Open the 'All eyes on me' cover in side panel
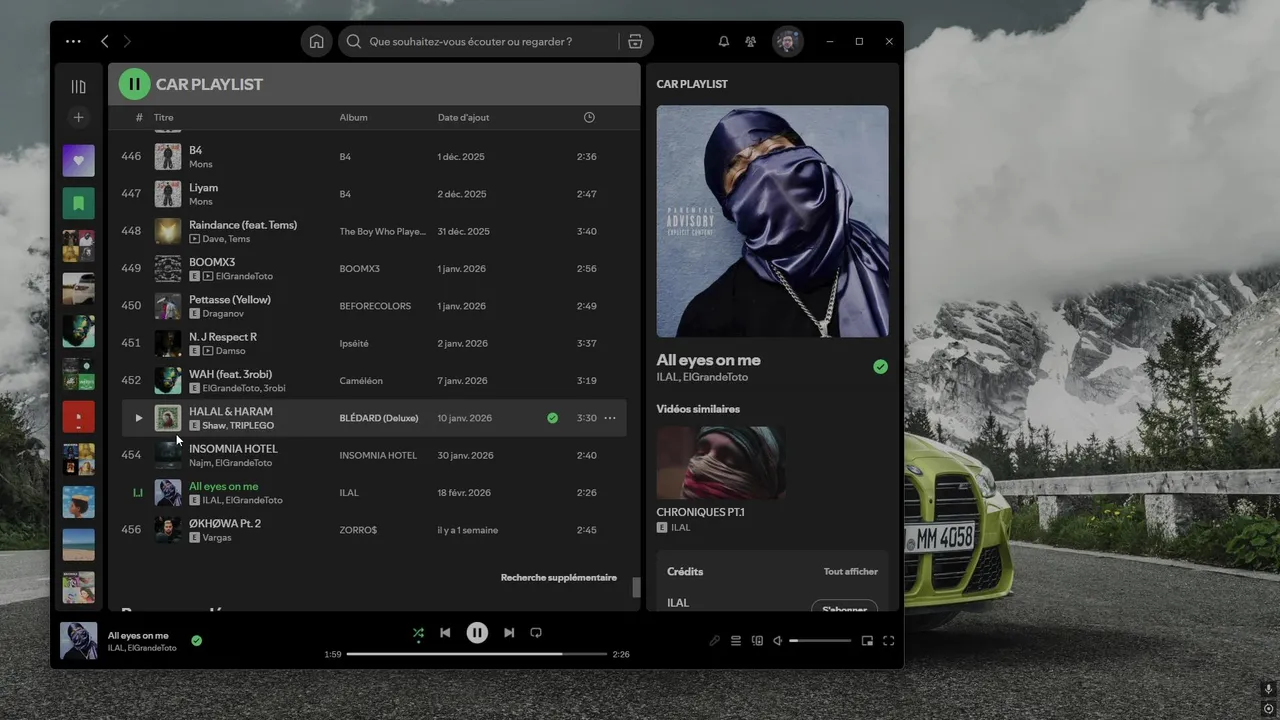 [772, 221]
